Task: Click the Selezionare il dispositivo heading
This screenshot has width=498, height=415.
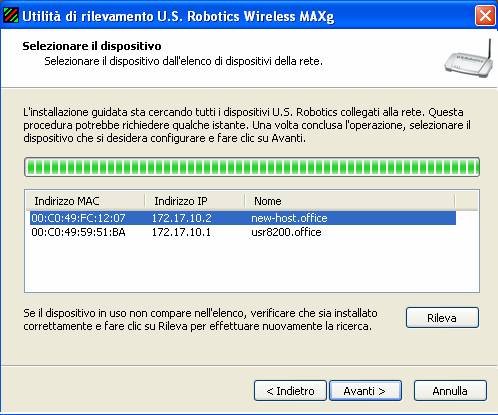Action: [92, 46]
